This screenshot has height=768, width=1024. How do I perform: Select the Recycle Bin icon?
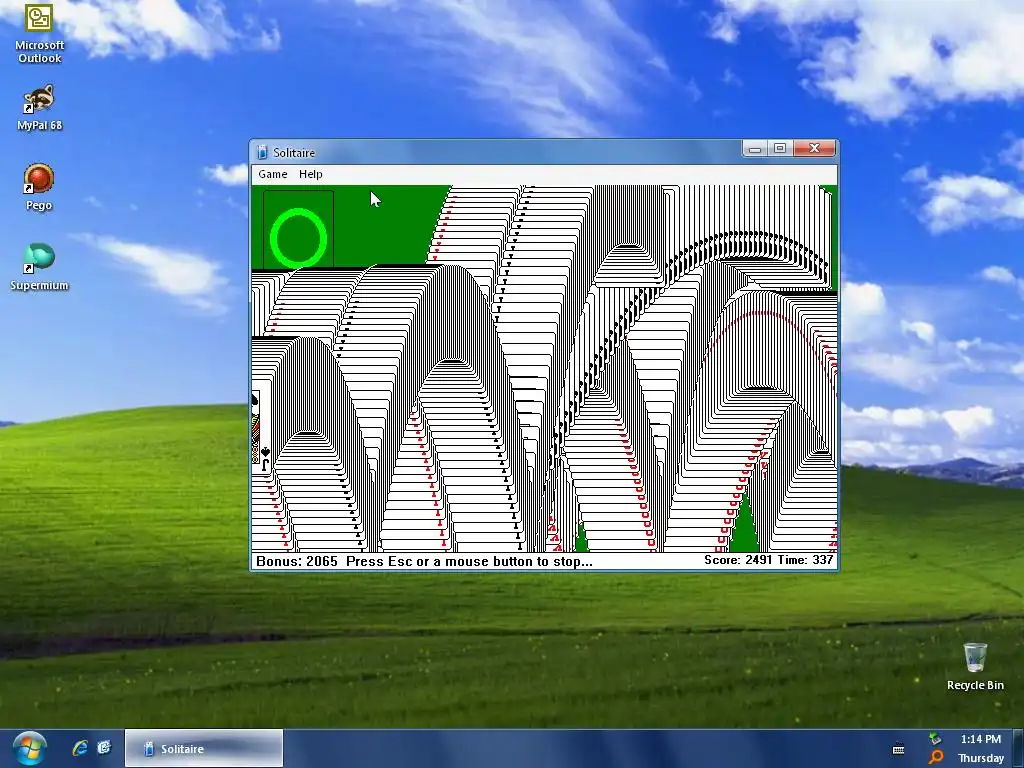click(975, 666)
